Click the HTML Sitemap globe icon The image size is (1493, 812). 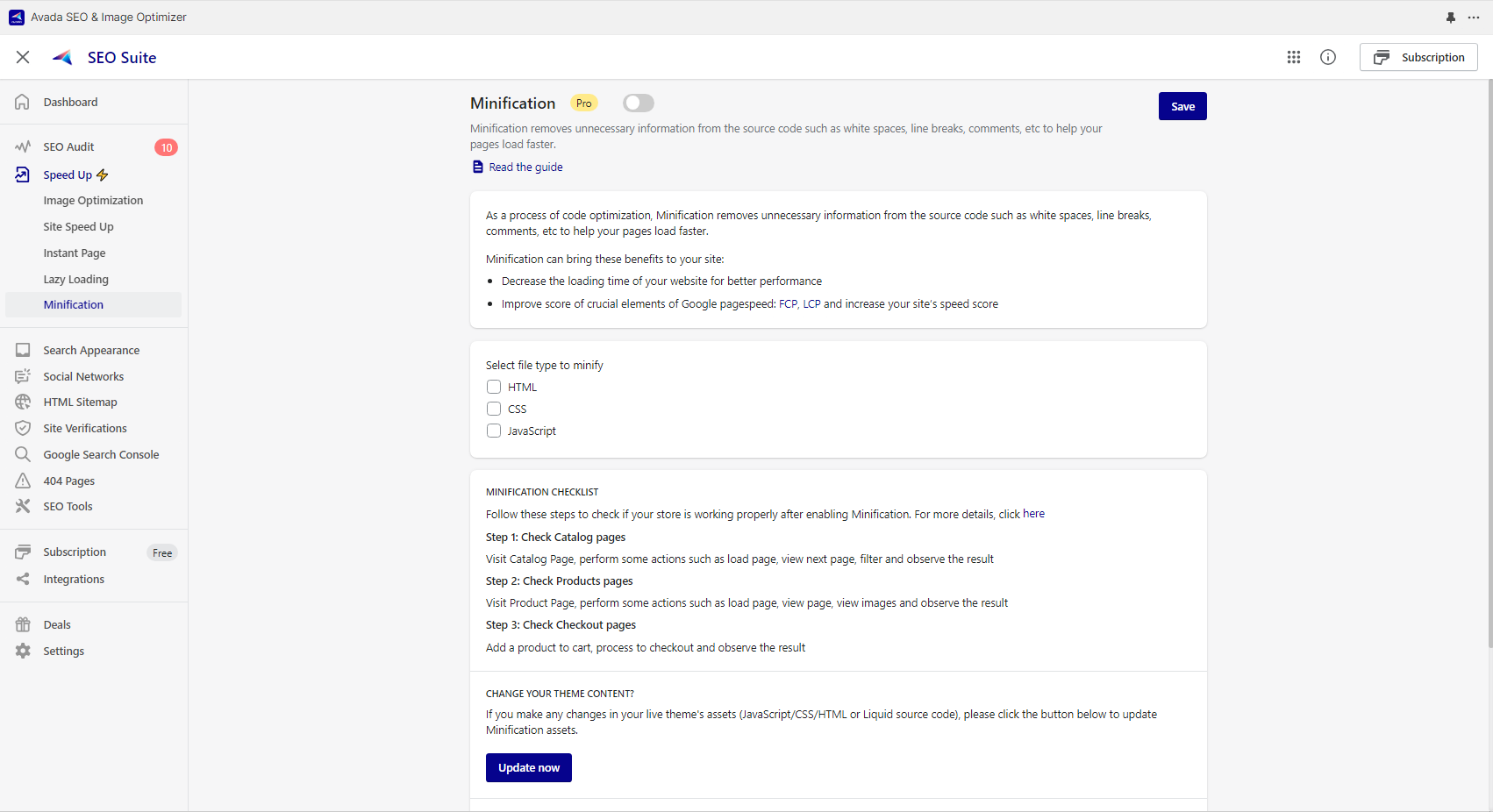23,402
